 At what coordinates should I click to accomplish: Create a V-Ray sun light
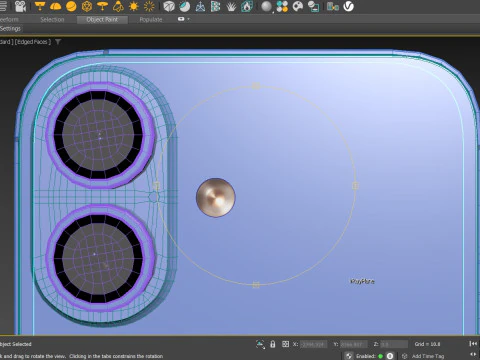(x=134, y=6)
